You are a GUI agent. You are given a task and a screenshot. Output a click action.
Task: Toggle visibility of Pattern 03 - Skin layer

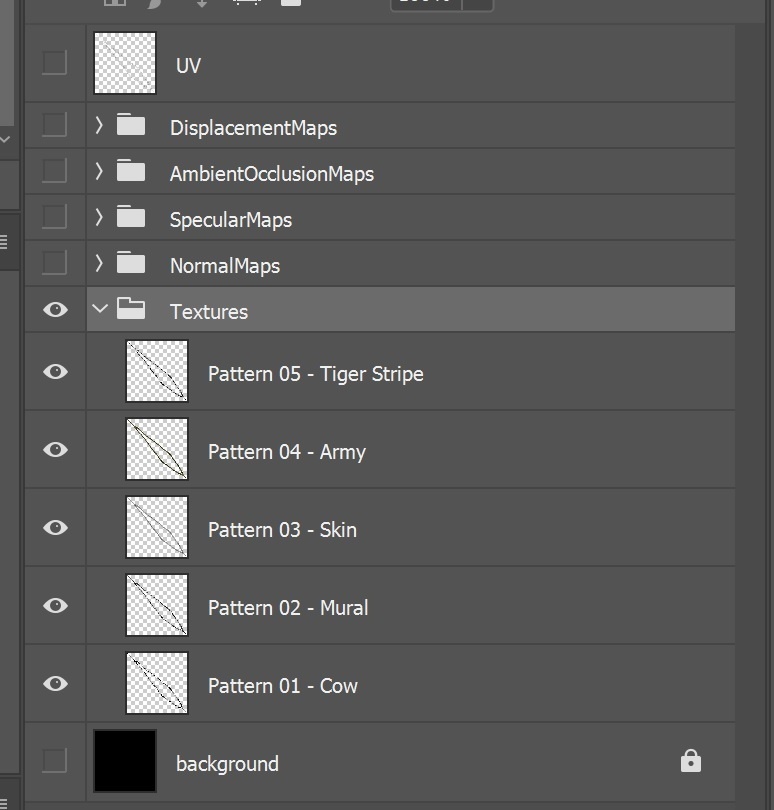[56, 528]
